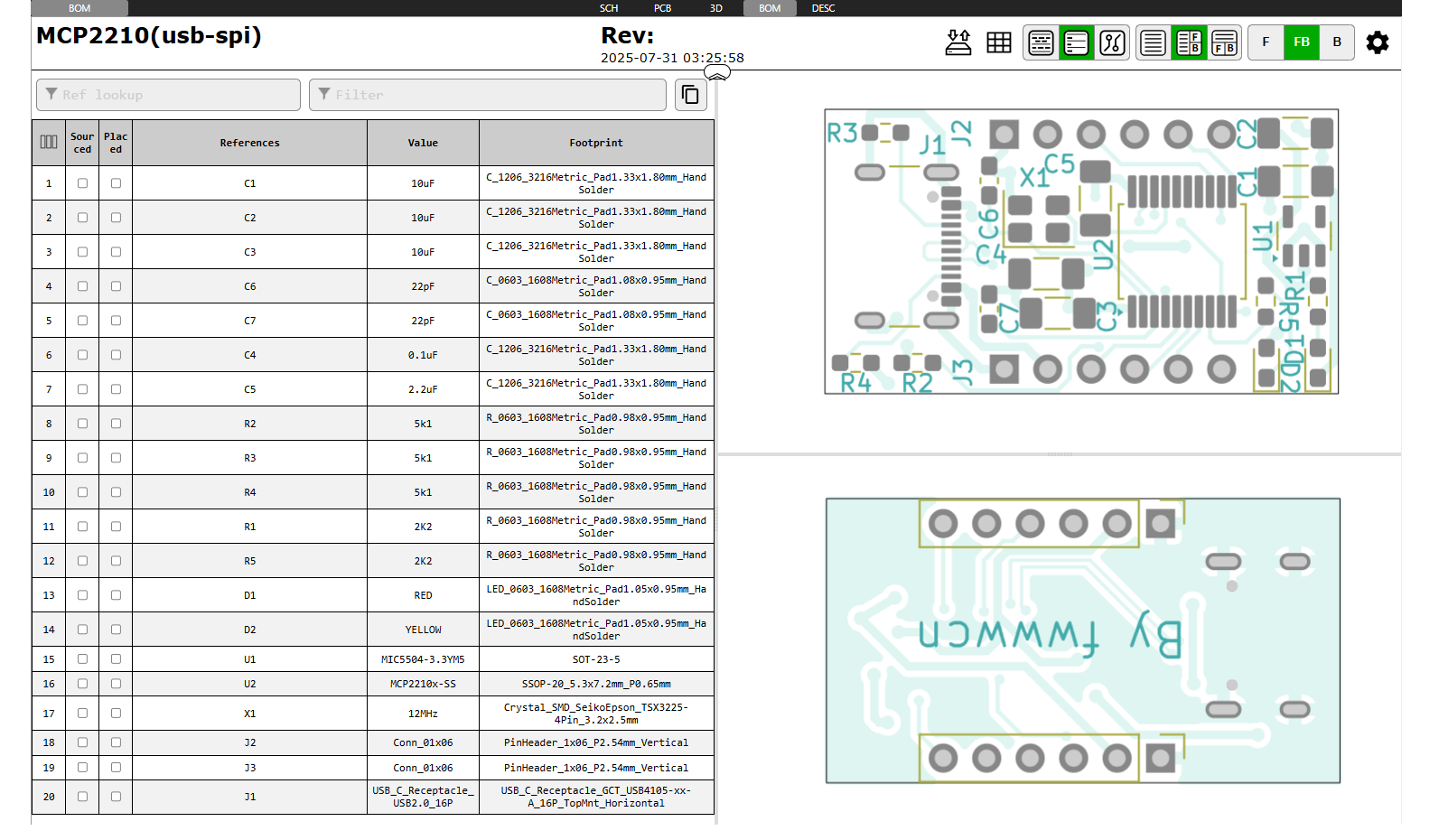Check Placed for U2 MCP2210

[x=116, y=684]
